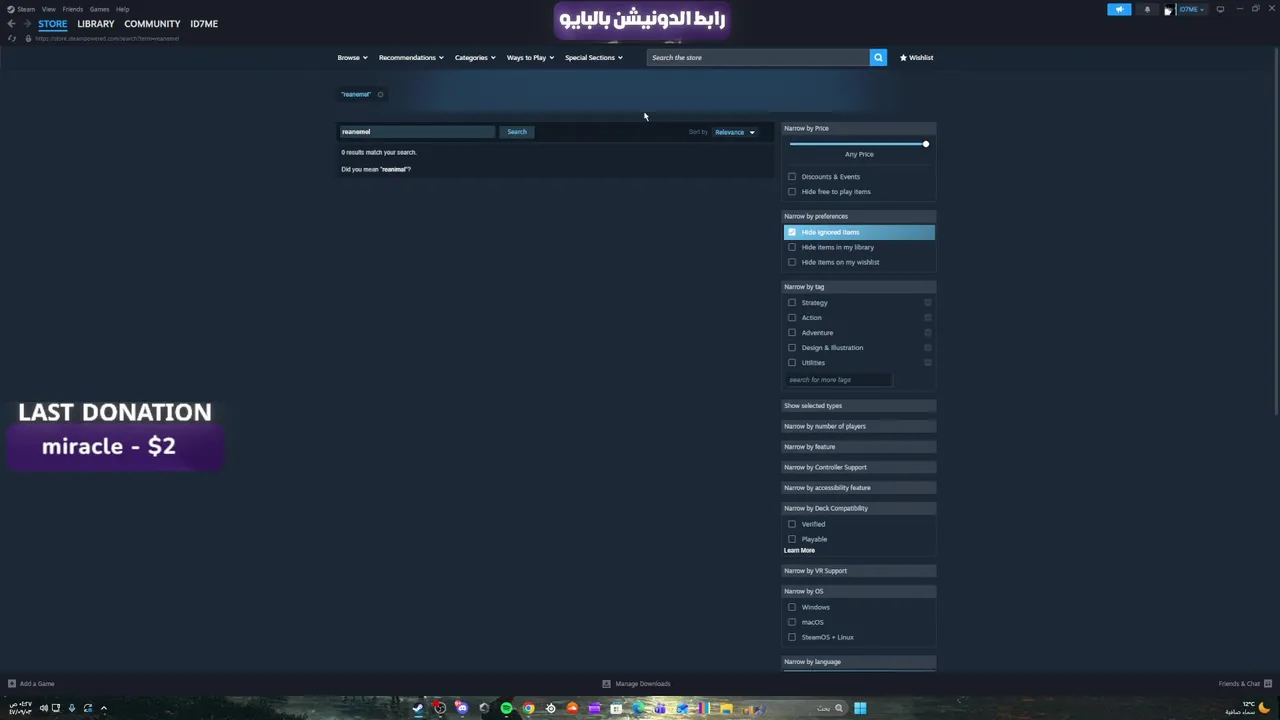Filter by Windows OS

pyautogui.click(x=792, y=607)
